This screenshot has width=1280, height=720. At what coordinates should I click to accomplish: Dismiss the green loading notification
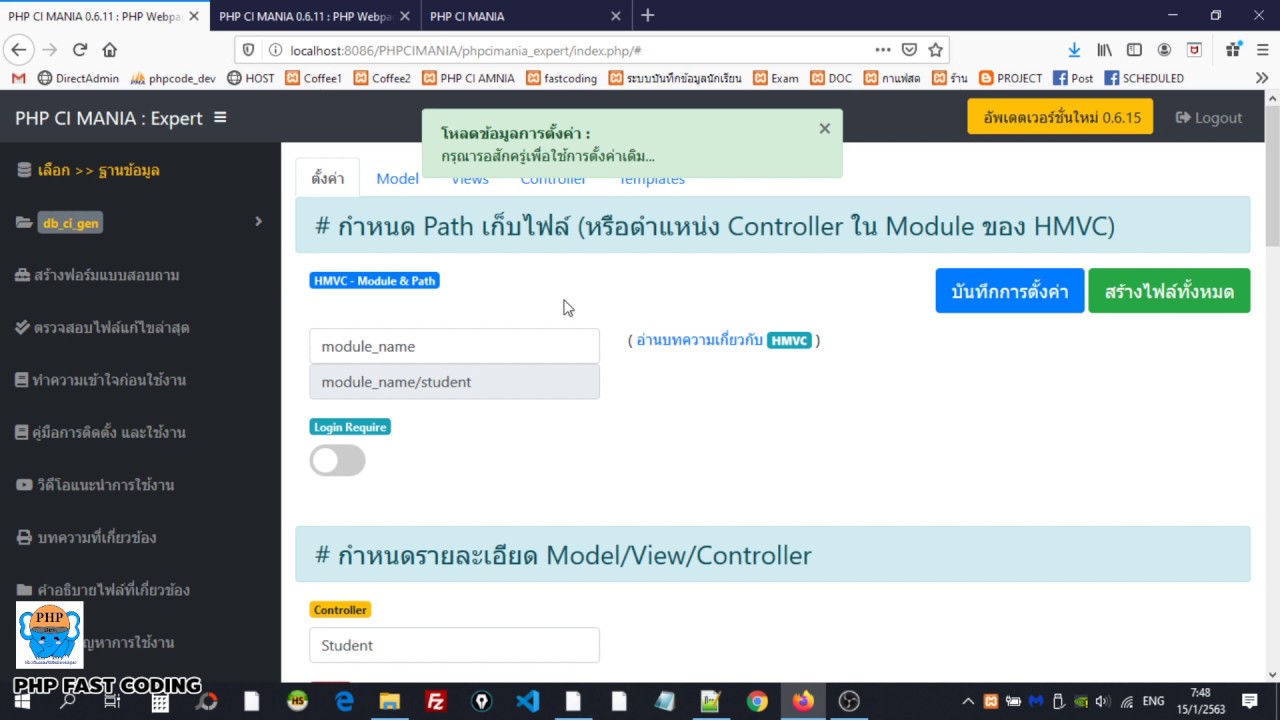click(824, 128)
